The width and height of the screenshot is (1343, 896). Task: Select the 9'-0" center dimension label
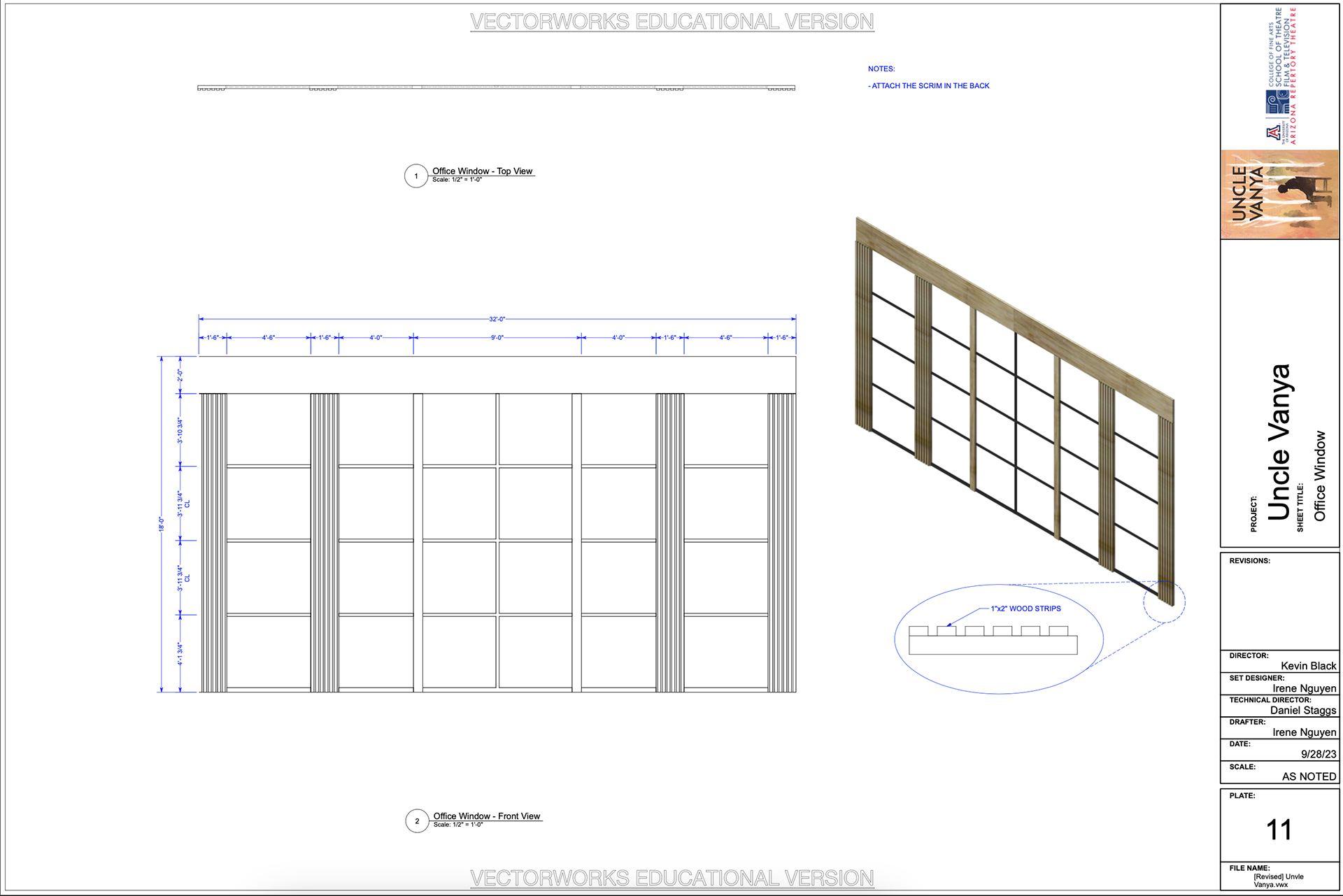tap(497, 337)
